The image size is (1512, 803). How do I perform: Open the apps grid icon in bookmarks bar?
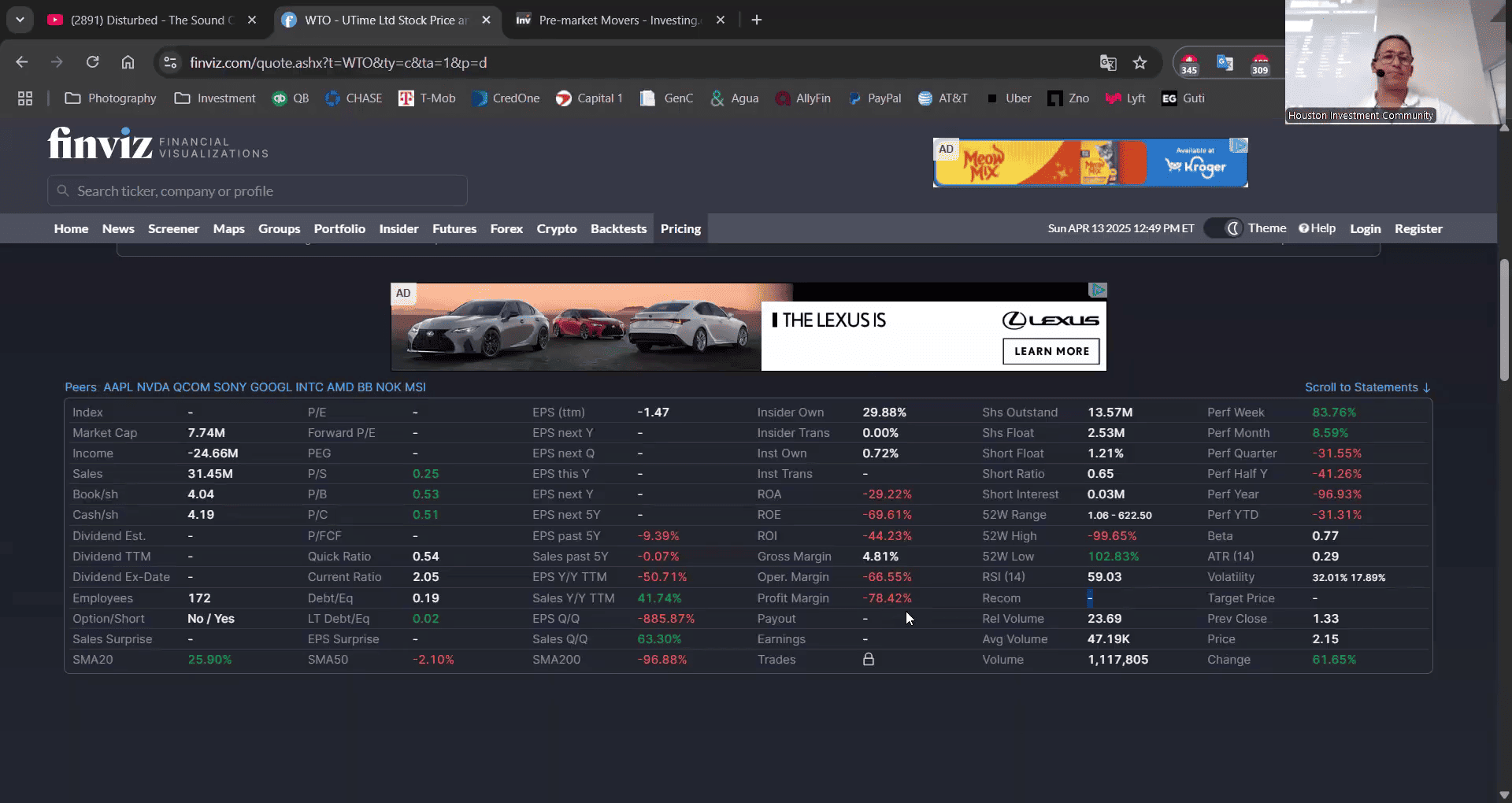coord(25,98)
